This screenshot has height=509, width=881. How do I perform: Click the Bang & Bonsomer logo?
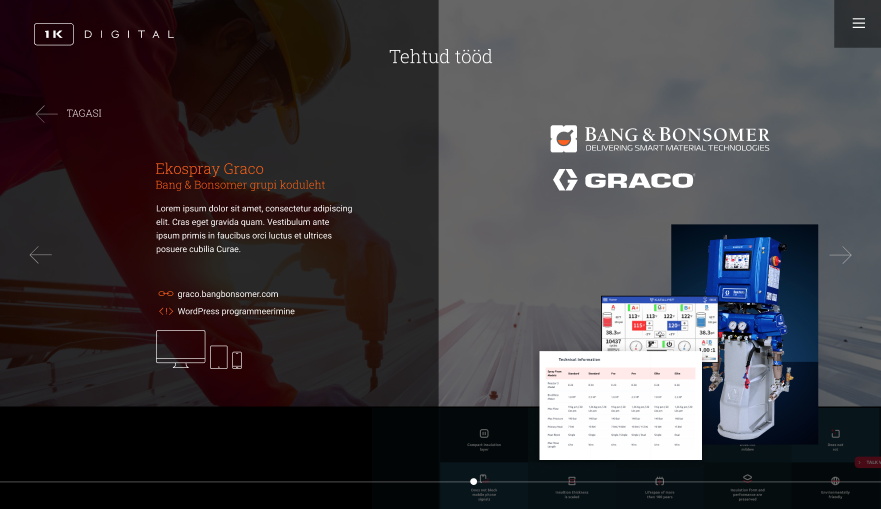tap(660, 139)
